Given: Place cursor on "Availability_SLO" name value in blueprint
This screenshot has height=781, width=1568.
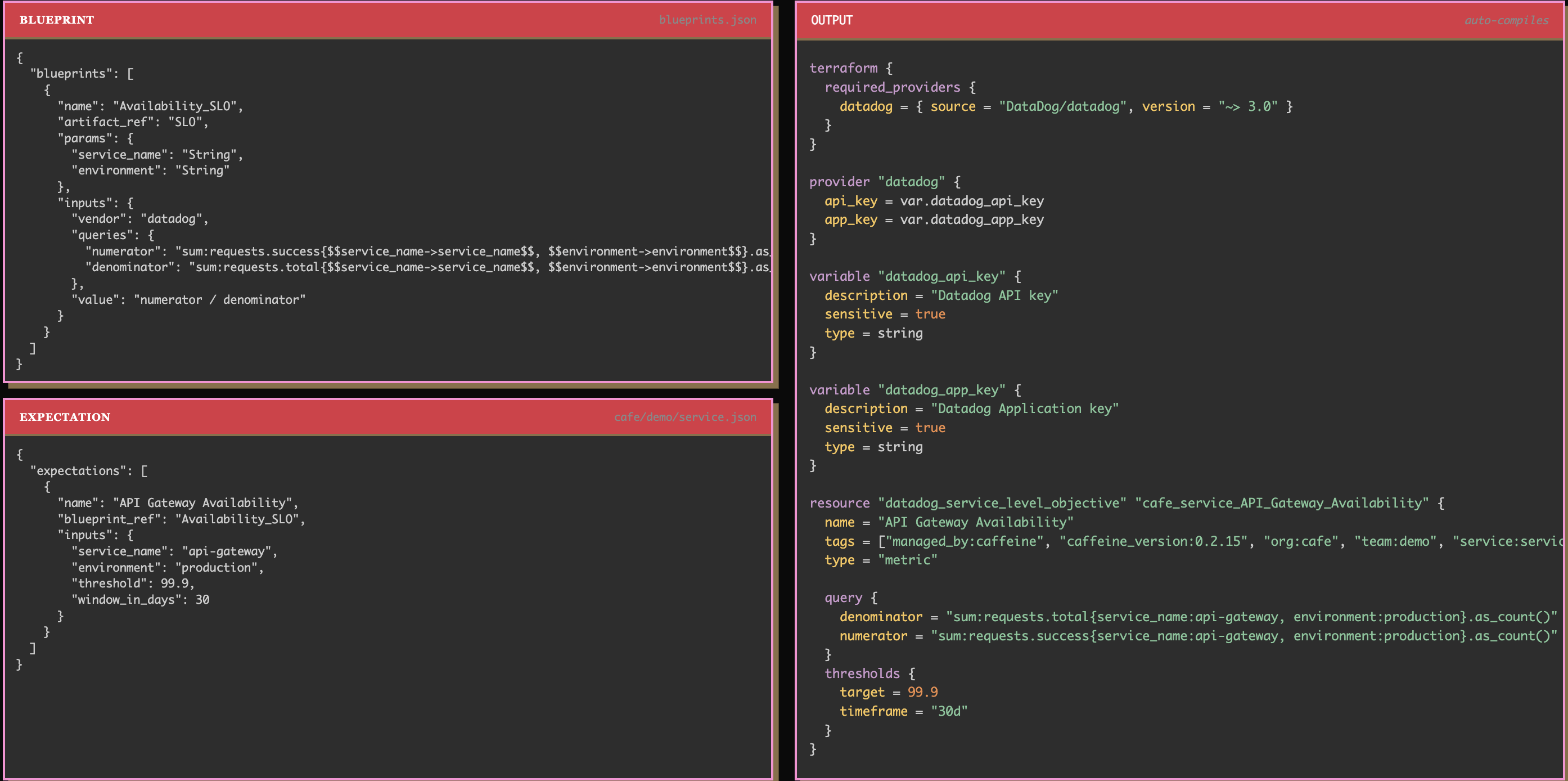Looking at the screenshot, I should (175, 106).
